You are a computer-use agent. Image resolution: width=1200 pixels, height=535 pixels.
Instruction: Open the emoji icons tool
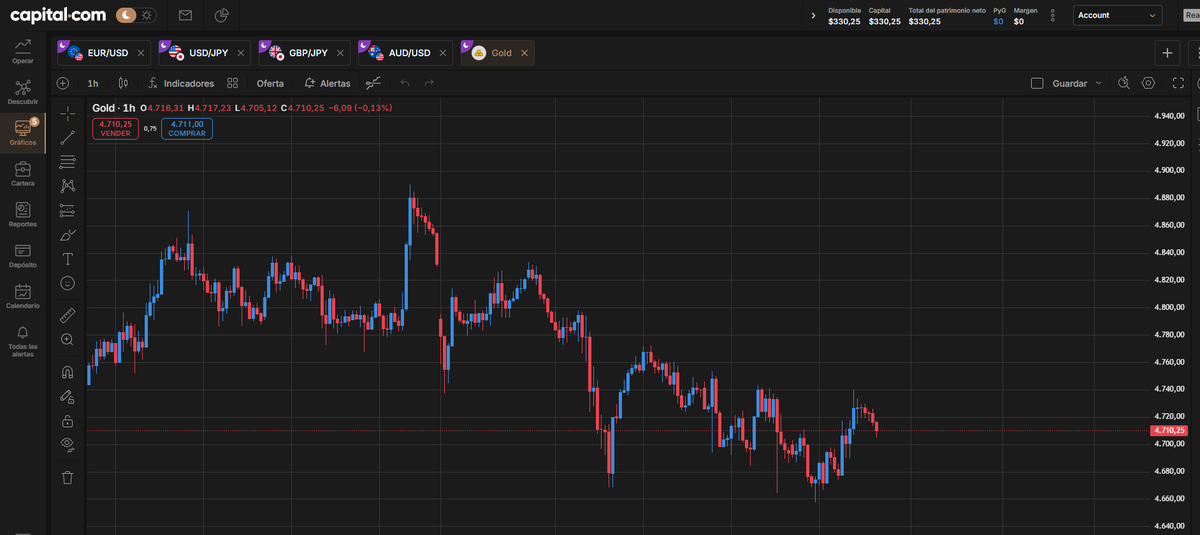click(67, 283)
